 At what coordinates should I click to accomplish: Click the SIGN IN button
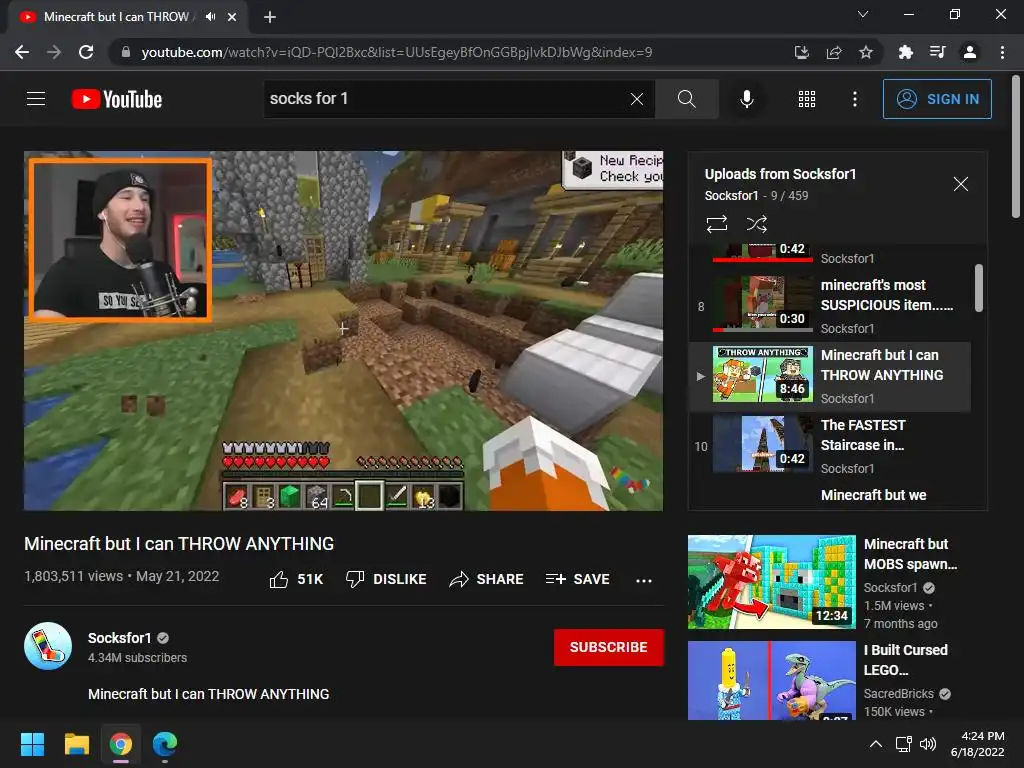point(937,99)
